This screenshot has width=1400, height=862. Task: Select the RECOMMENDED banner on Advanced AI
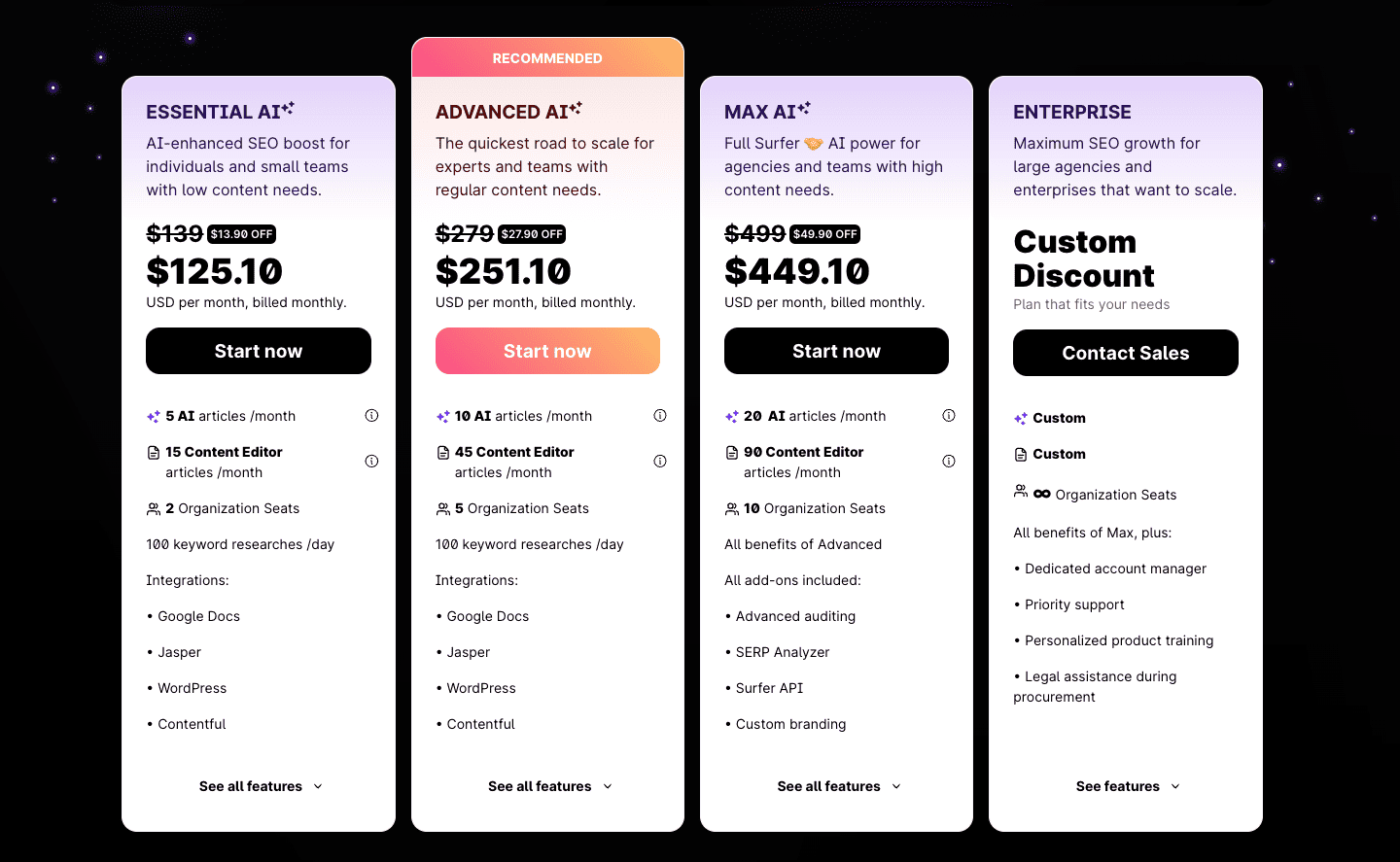547,58
